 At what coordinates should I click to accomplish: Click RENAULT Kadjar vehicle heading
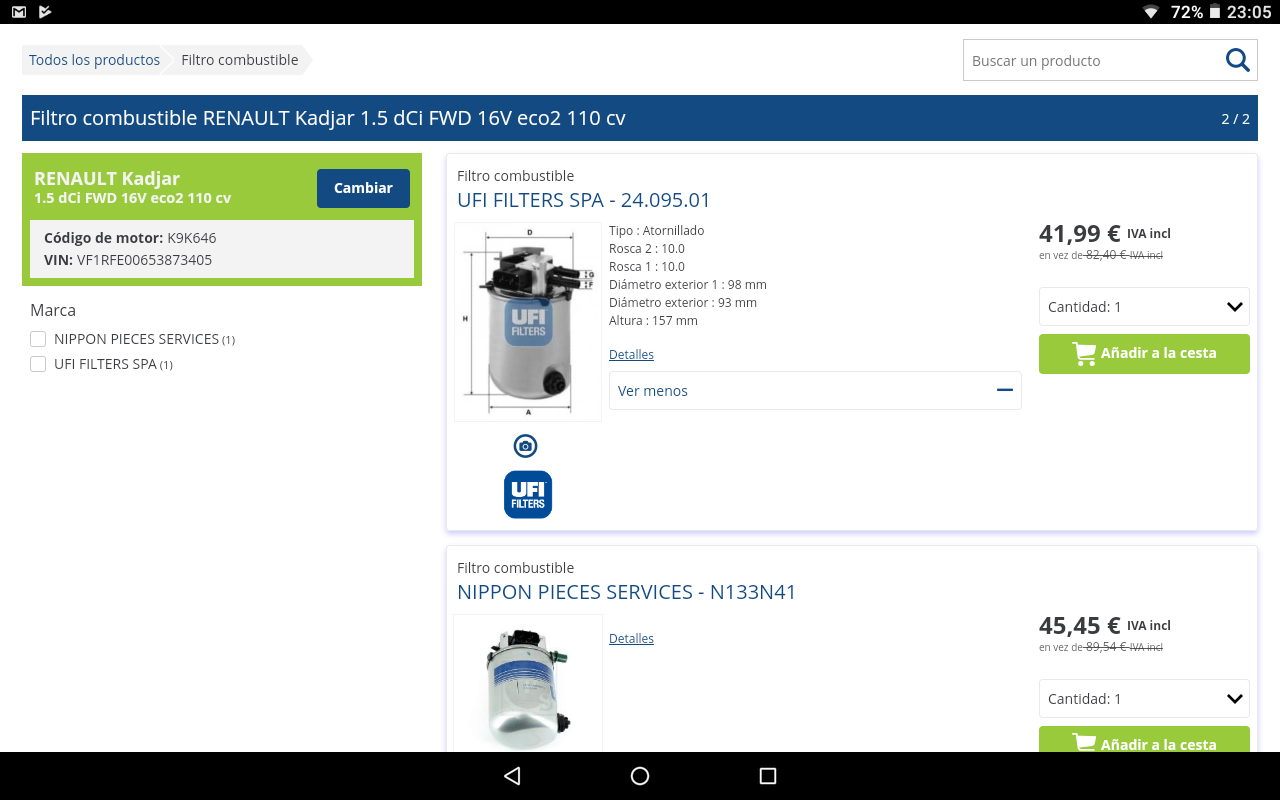107,179
